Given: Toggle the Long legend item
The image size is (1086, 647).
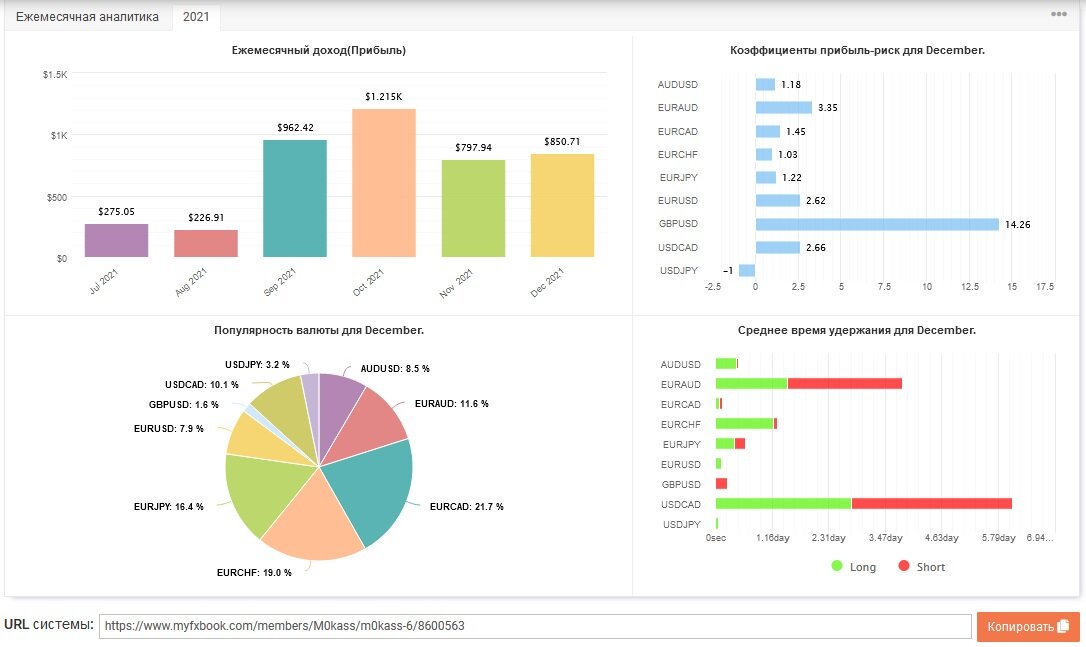Looking at the screenshot, I should [x=853, y=567].
